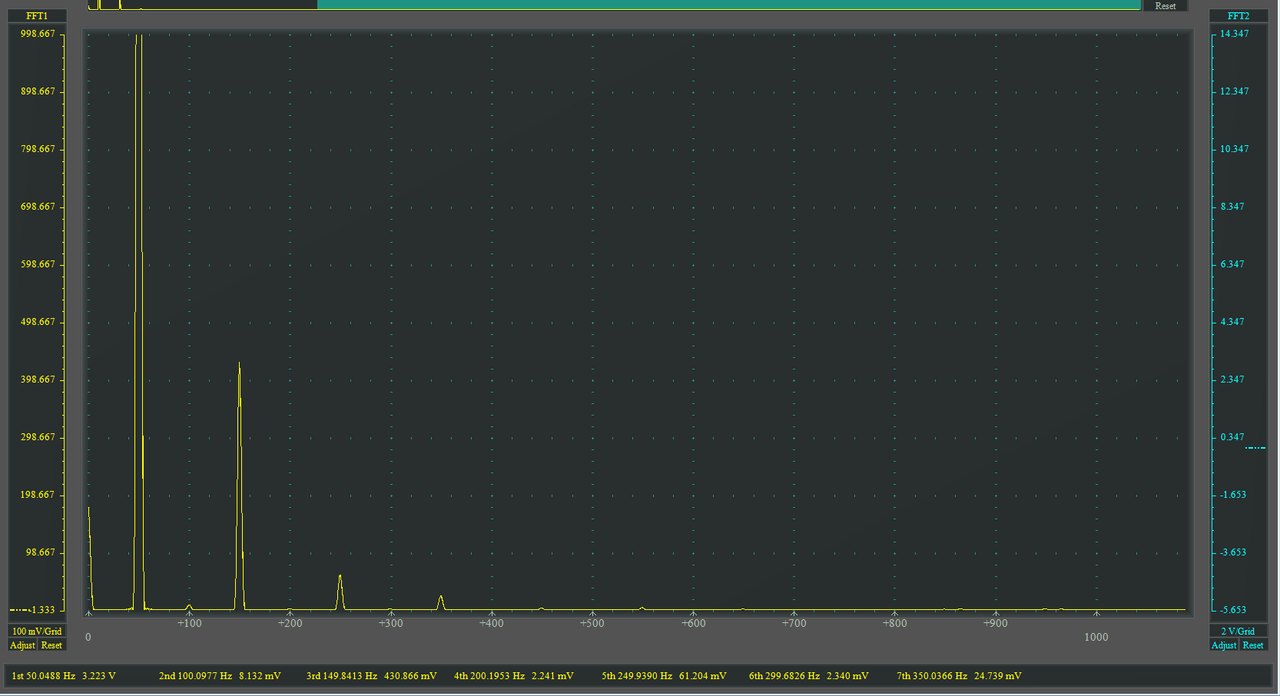Click the FFT2 channel label
This screenshot has width=1280, height=696.
point(1239,16)
